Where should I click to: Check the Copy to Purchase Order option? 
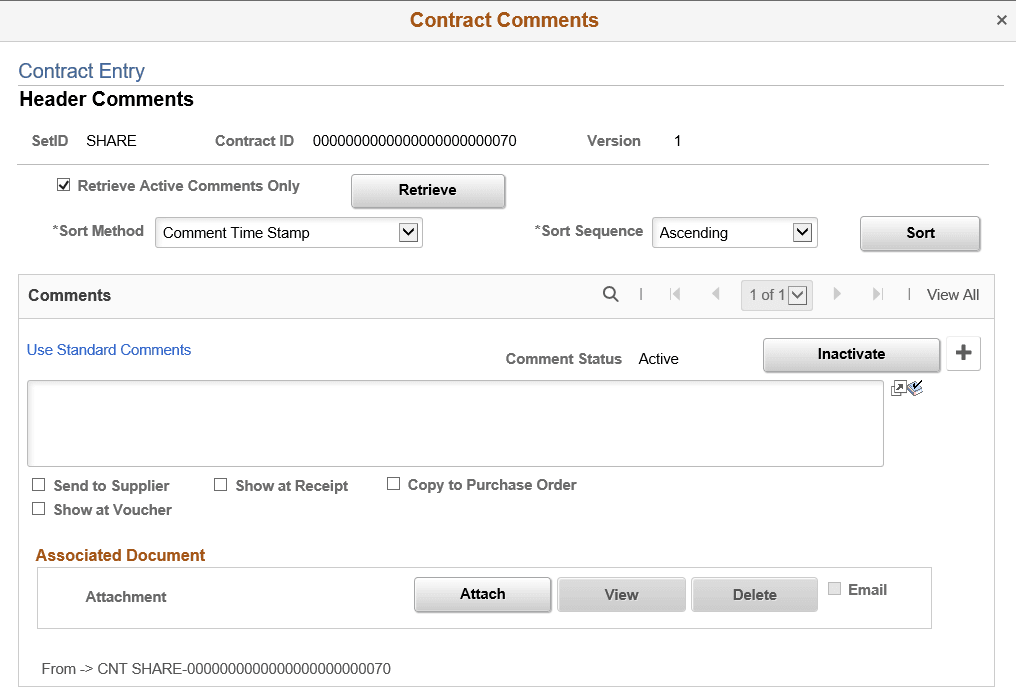393,483
